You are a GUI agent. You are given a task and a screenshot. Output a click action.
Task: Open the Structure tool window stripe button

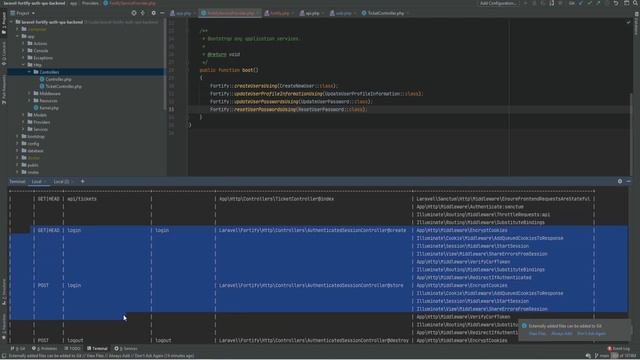4,291
